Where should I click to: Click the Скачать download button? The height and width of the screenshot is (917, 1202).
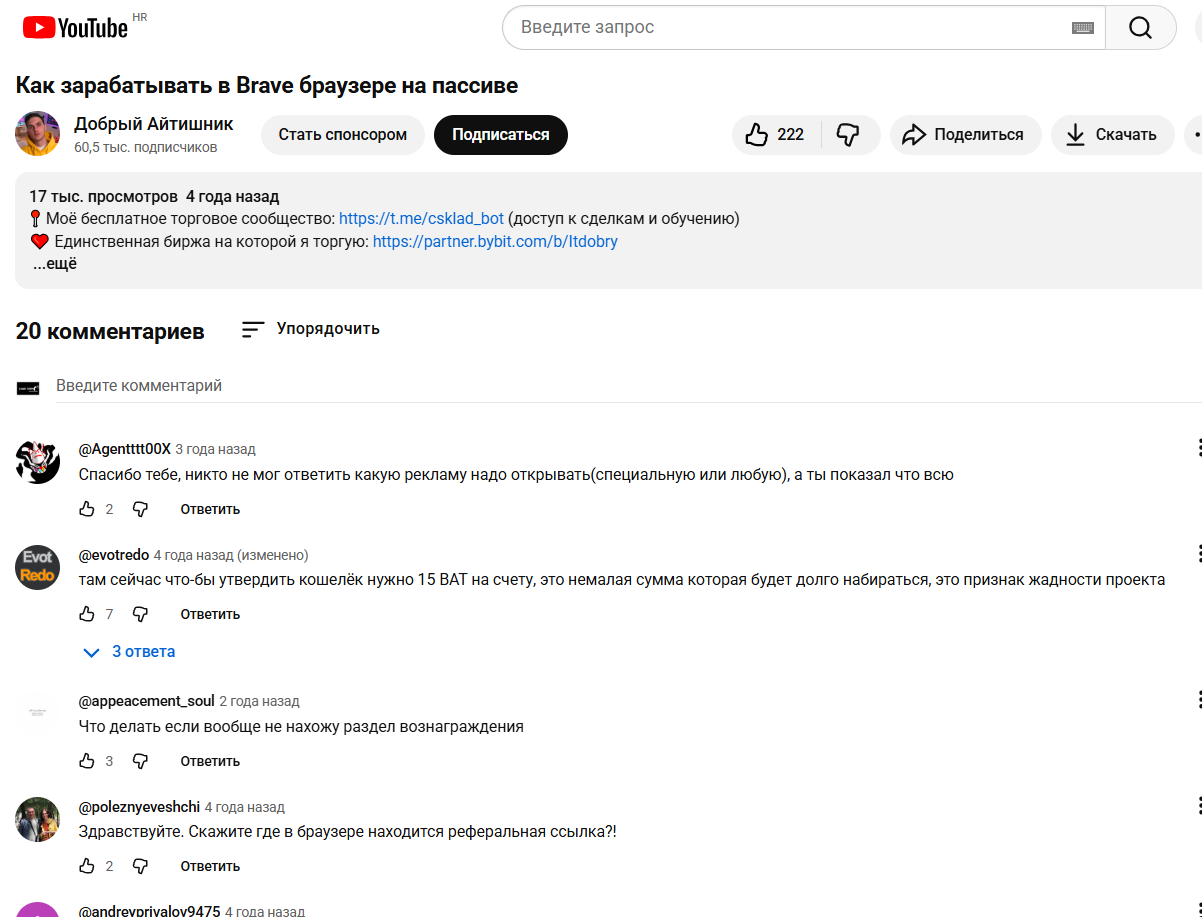pyautogui.click(x=1112, y=134)
